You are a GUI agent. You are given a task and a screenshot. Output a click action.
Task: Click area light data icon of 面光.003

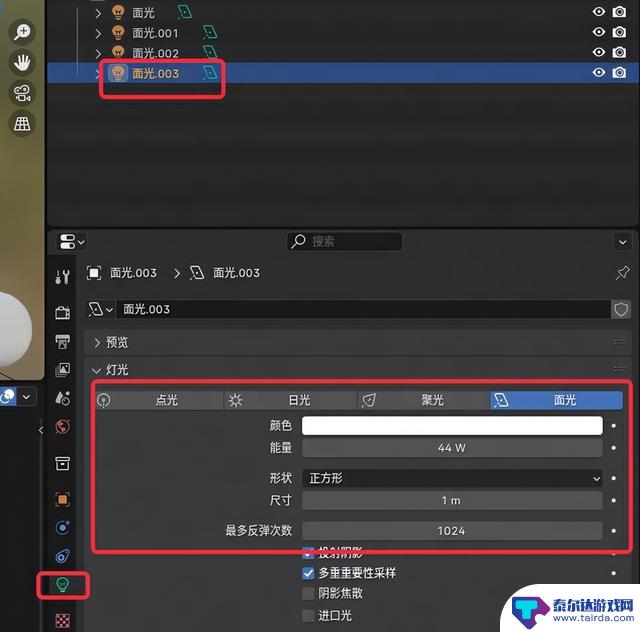[210, 73]
